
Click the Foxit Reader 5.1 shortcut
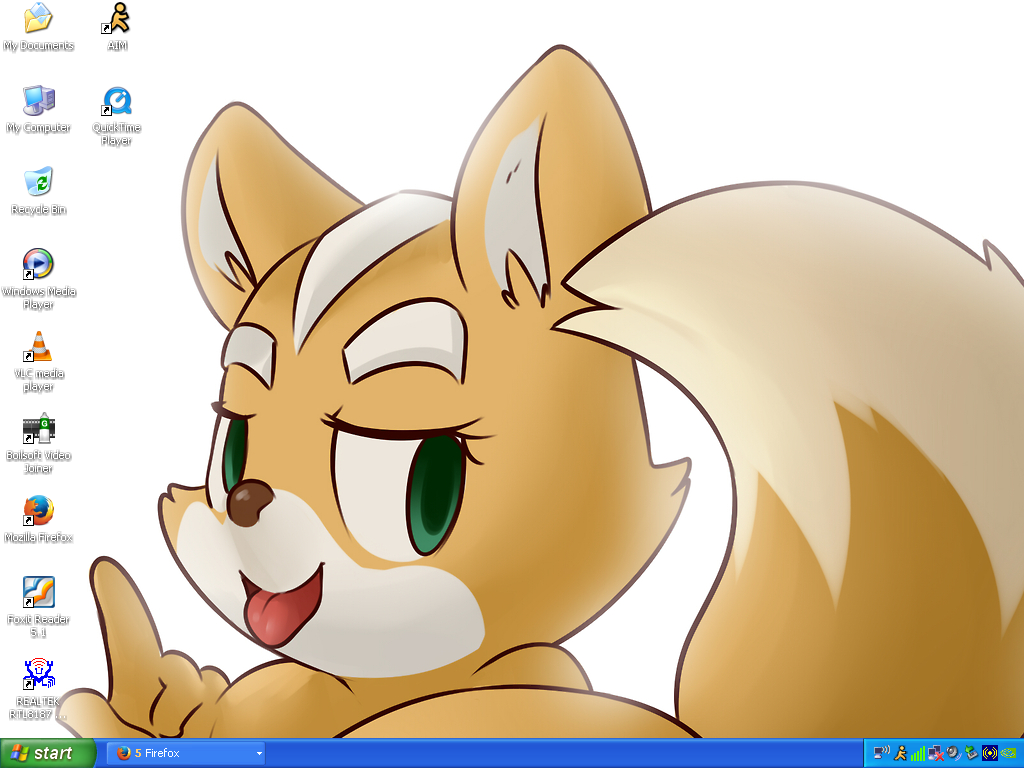(x=38, y=593)
